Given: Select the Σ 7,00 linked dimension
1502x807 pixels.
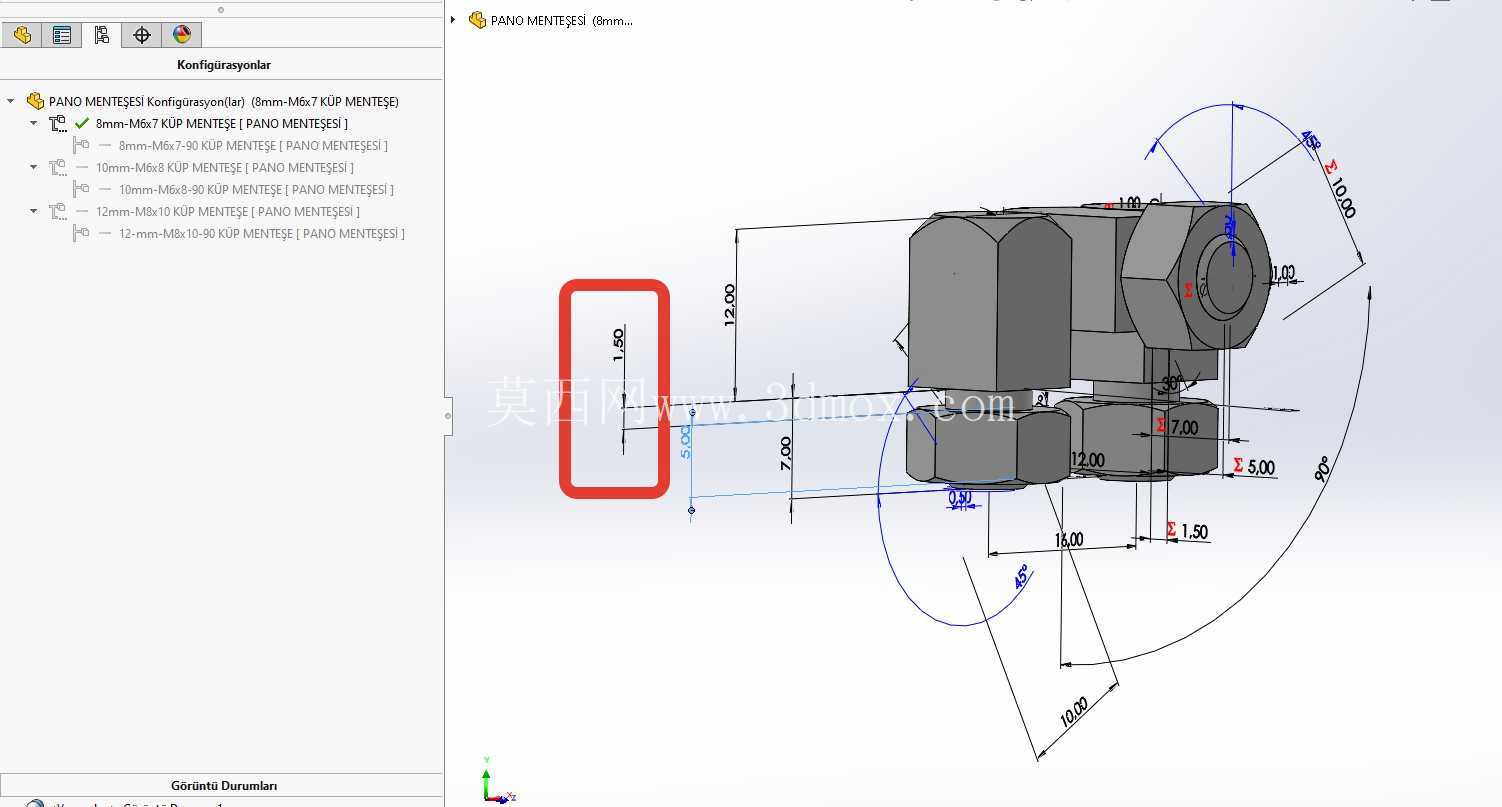Looking at the screenshot, I should tap(1177, 427).
